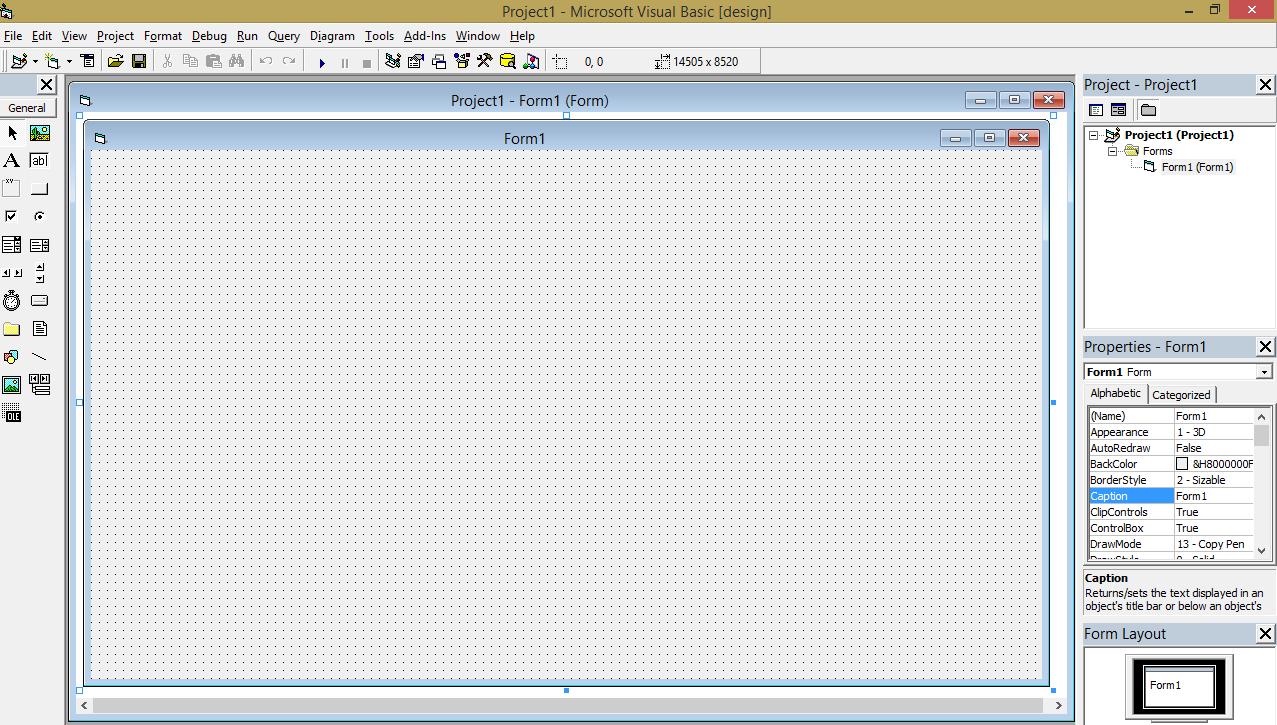Open the Add Form dropdown arrow
Viewport: 1277px width, 725px height.
pyautogui.click(x=69, y=61)
